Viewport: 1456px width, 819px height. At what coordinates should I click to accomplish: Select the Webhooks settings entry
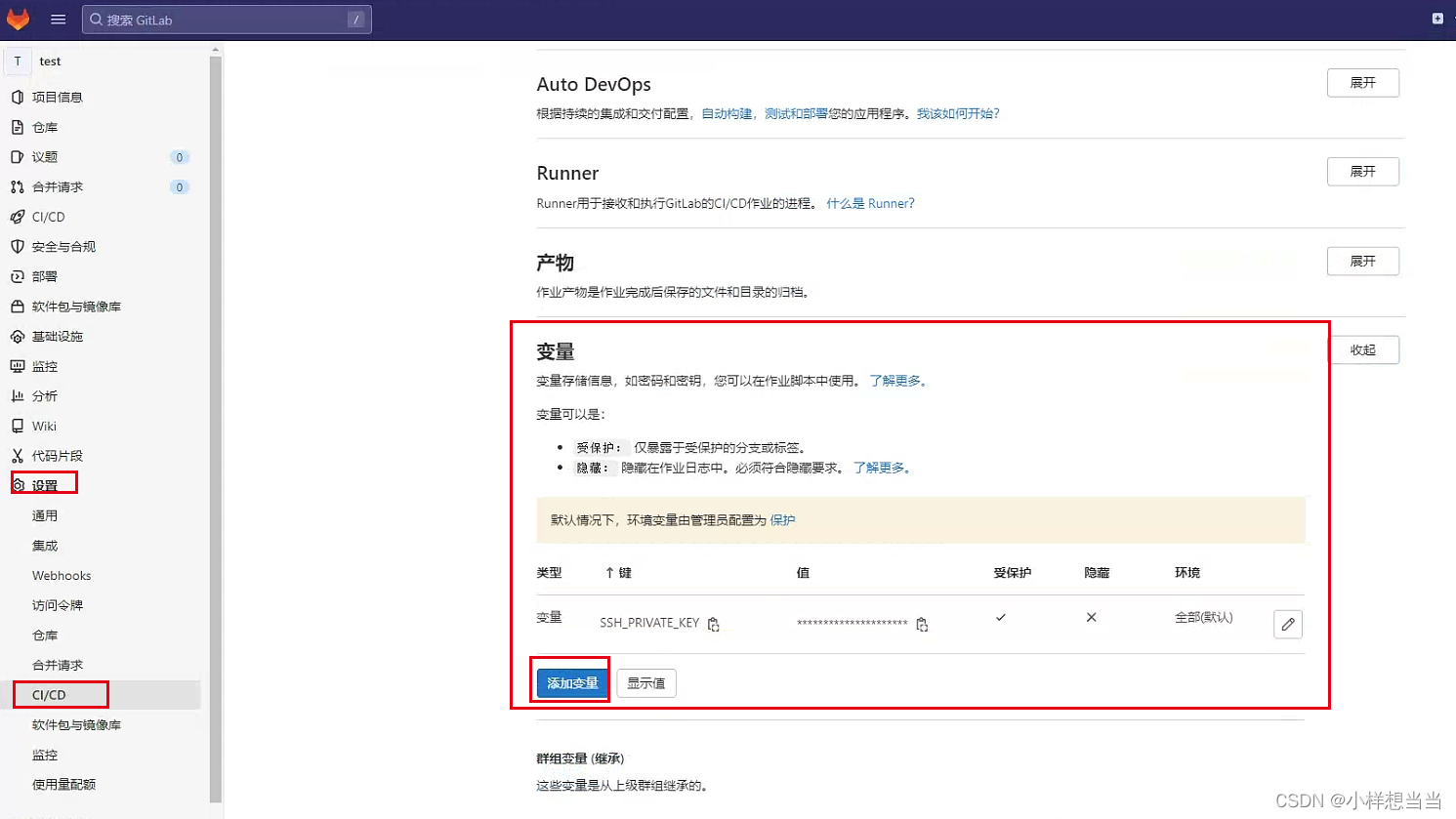tap(62, 575)
